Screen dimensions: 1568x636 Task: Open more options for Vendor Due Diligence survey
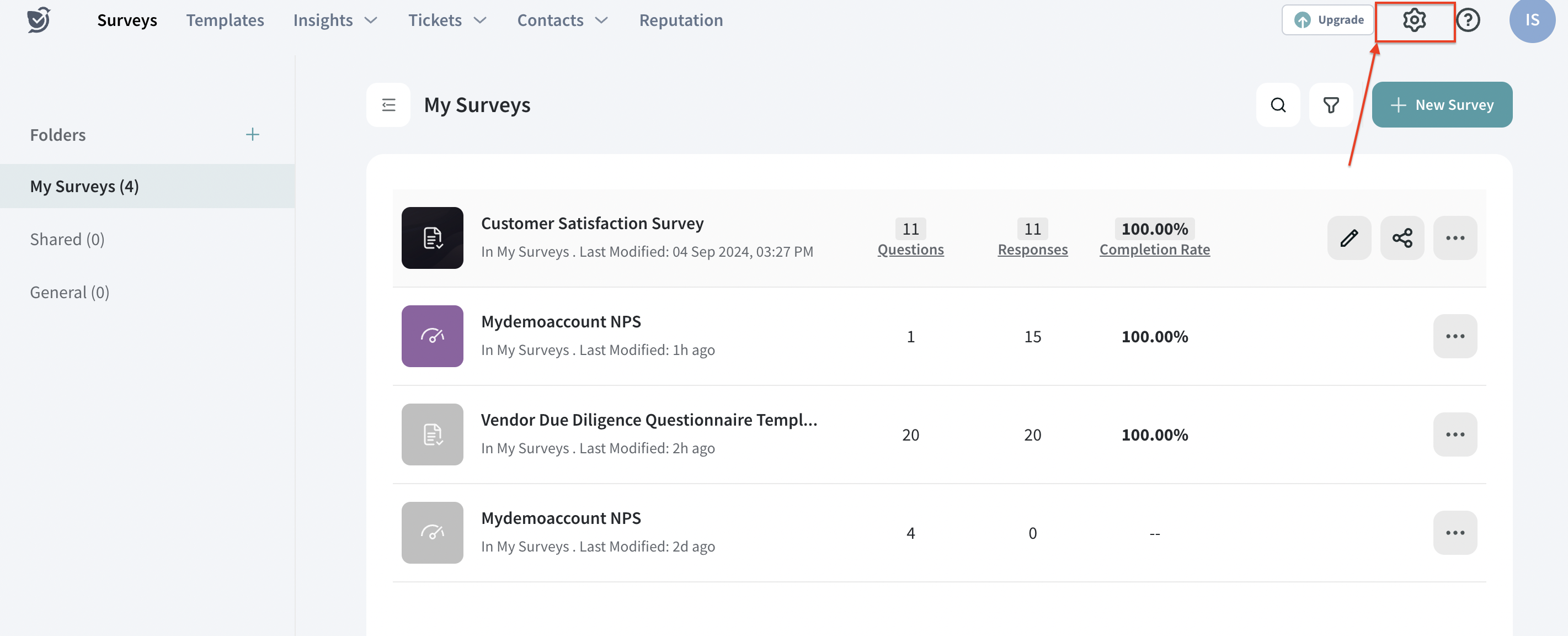[1454, 435]
